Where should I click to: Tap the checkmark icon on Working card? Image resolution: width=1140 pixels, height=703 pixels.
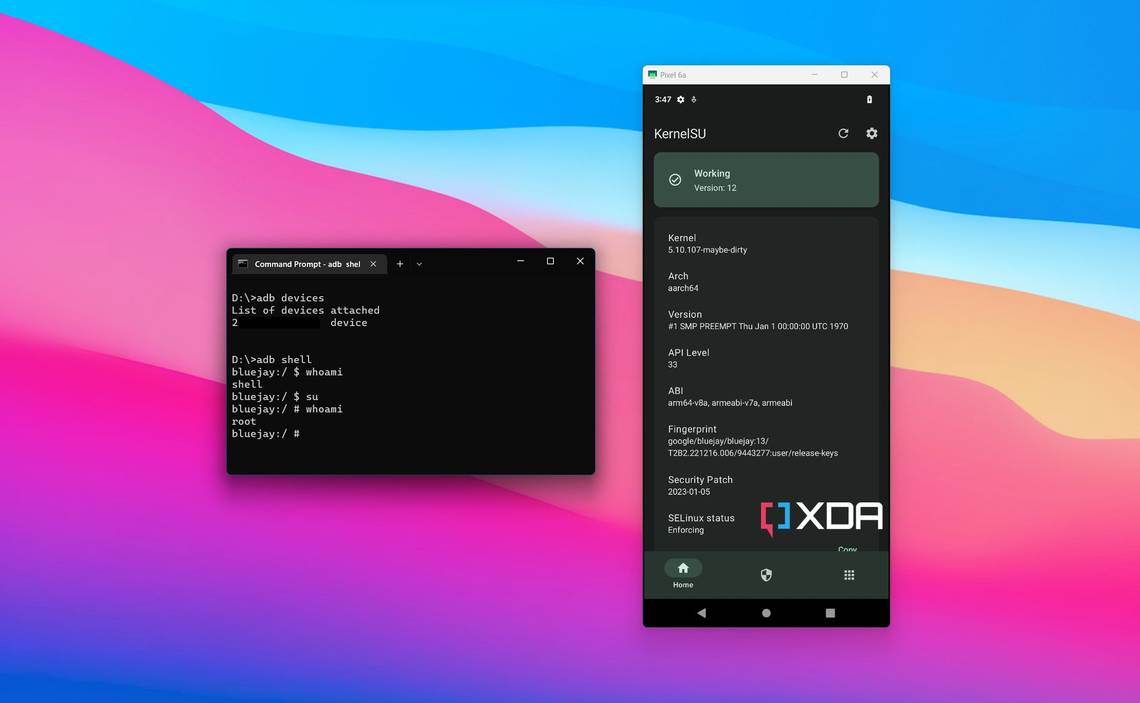[x=675, y=180]
